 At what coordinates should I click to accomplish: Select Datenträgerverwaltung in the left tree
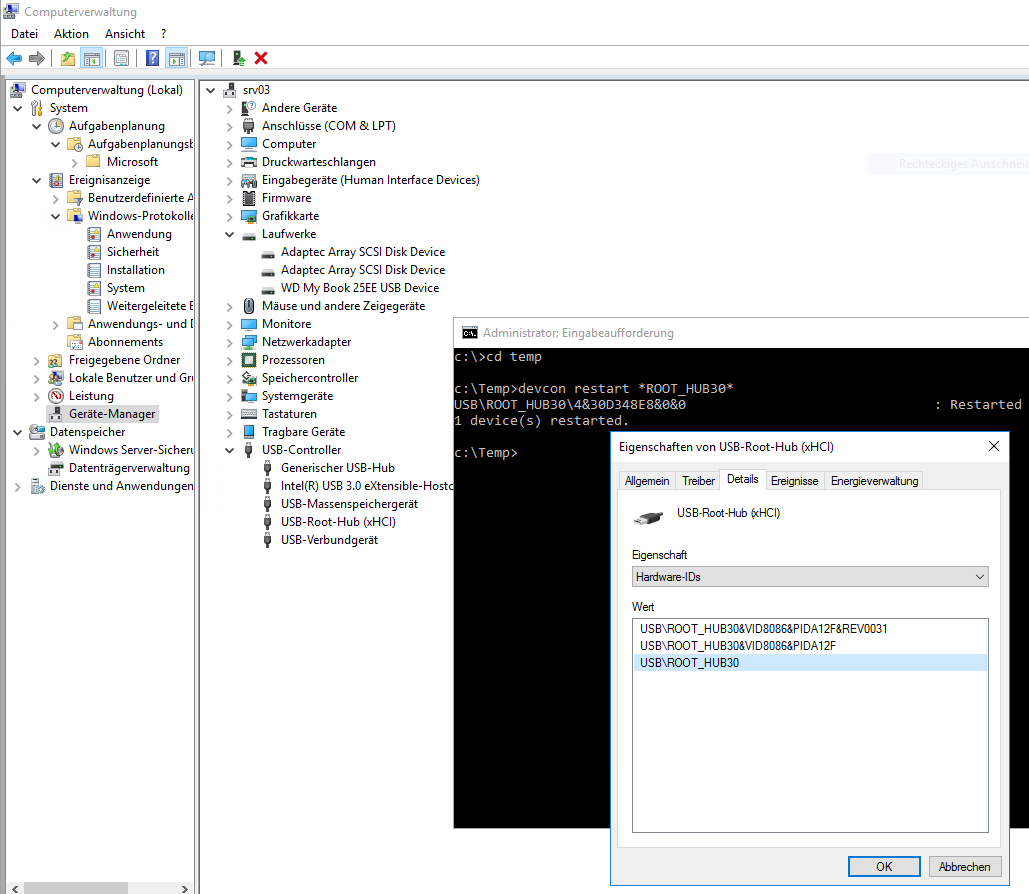click(x=129, y=468)
